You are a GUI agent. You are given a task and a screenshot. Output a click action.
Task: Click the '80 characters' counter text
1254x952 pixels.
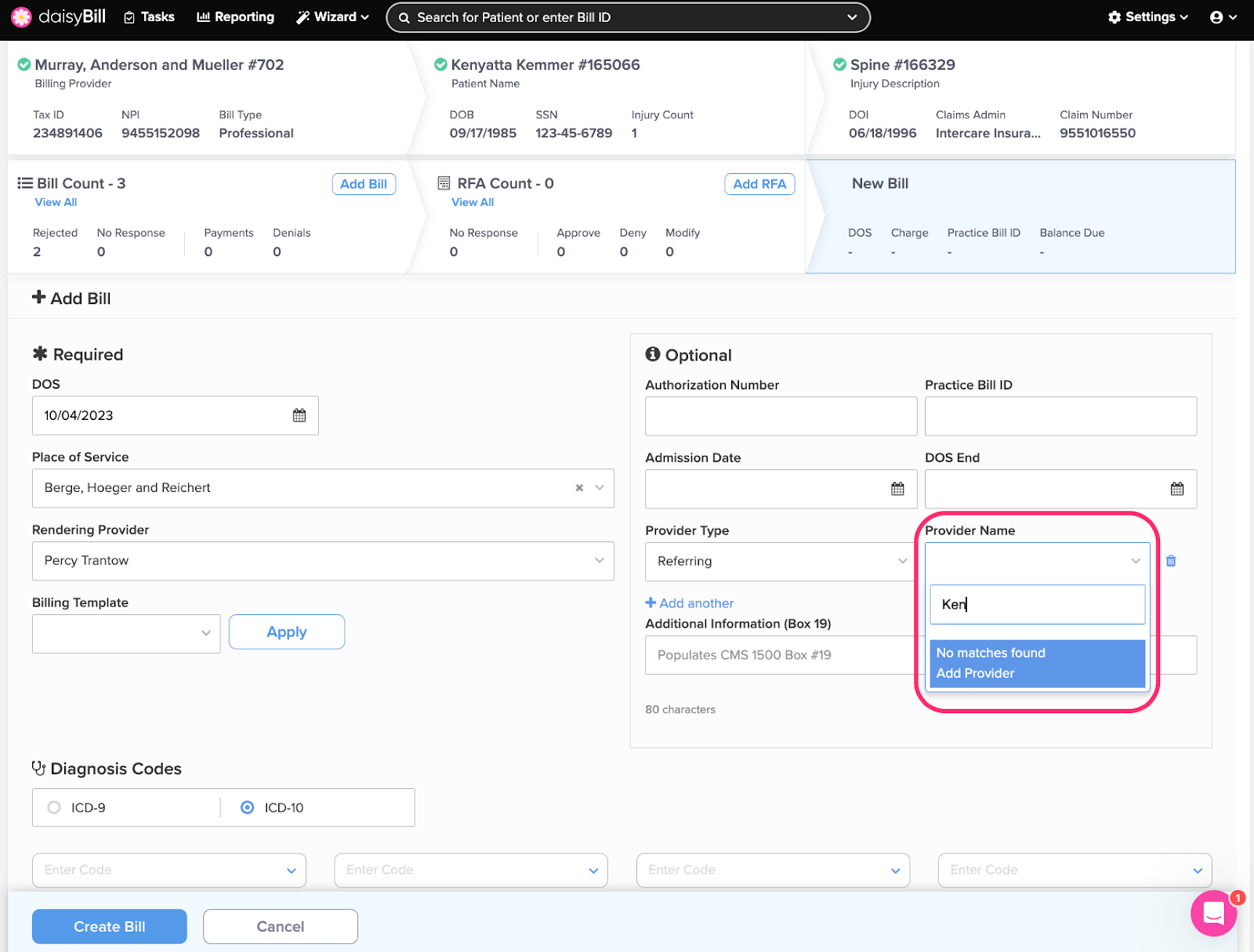point(680,709)
